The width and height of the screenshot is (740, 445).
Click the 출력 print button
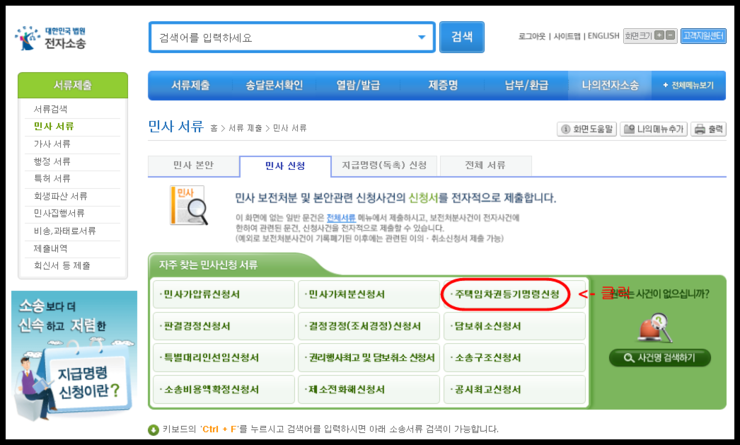(708, 129)
